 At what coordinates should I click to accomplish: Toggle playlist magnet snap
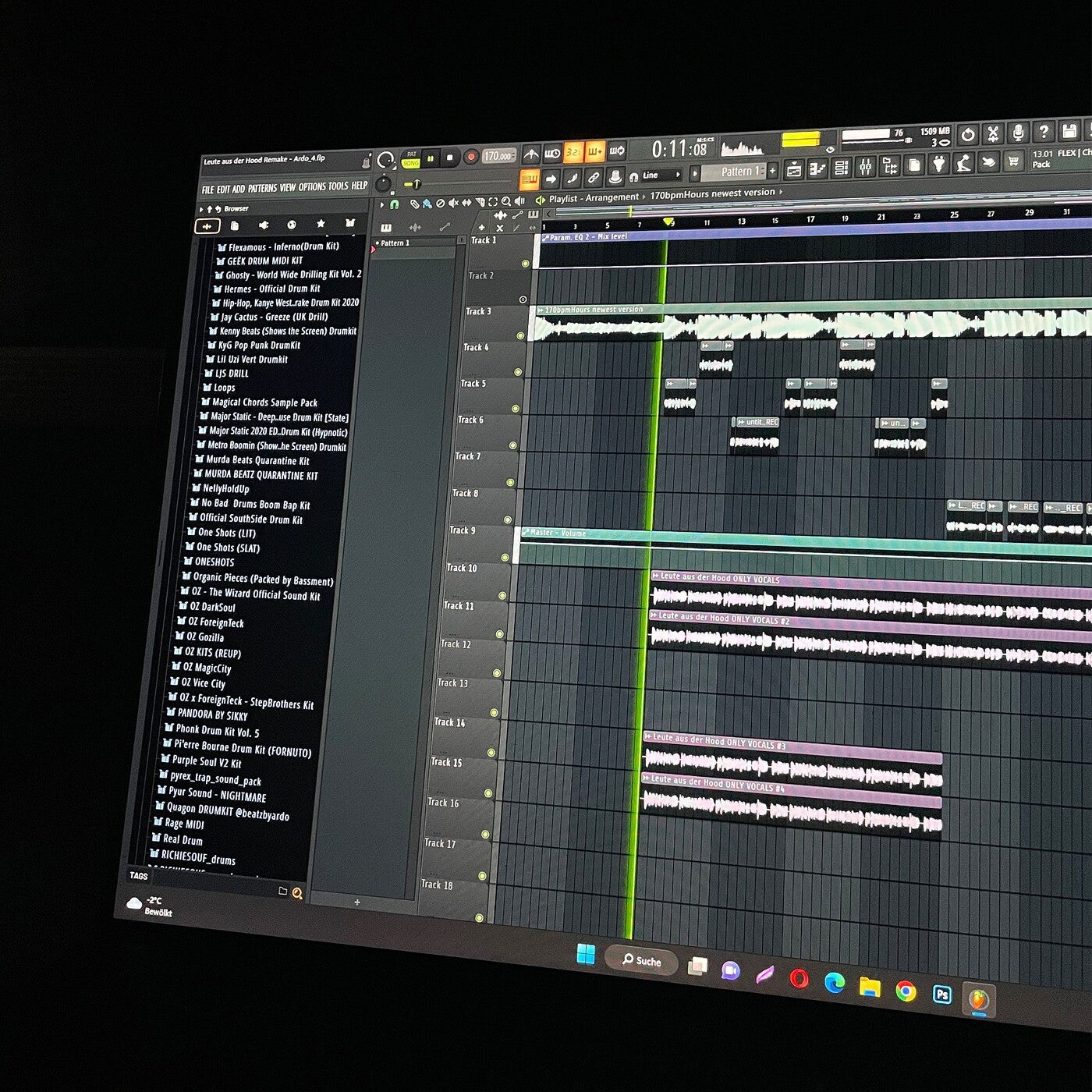pos(394,204)
